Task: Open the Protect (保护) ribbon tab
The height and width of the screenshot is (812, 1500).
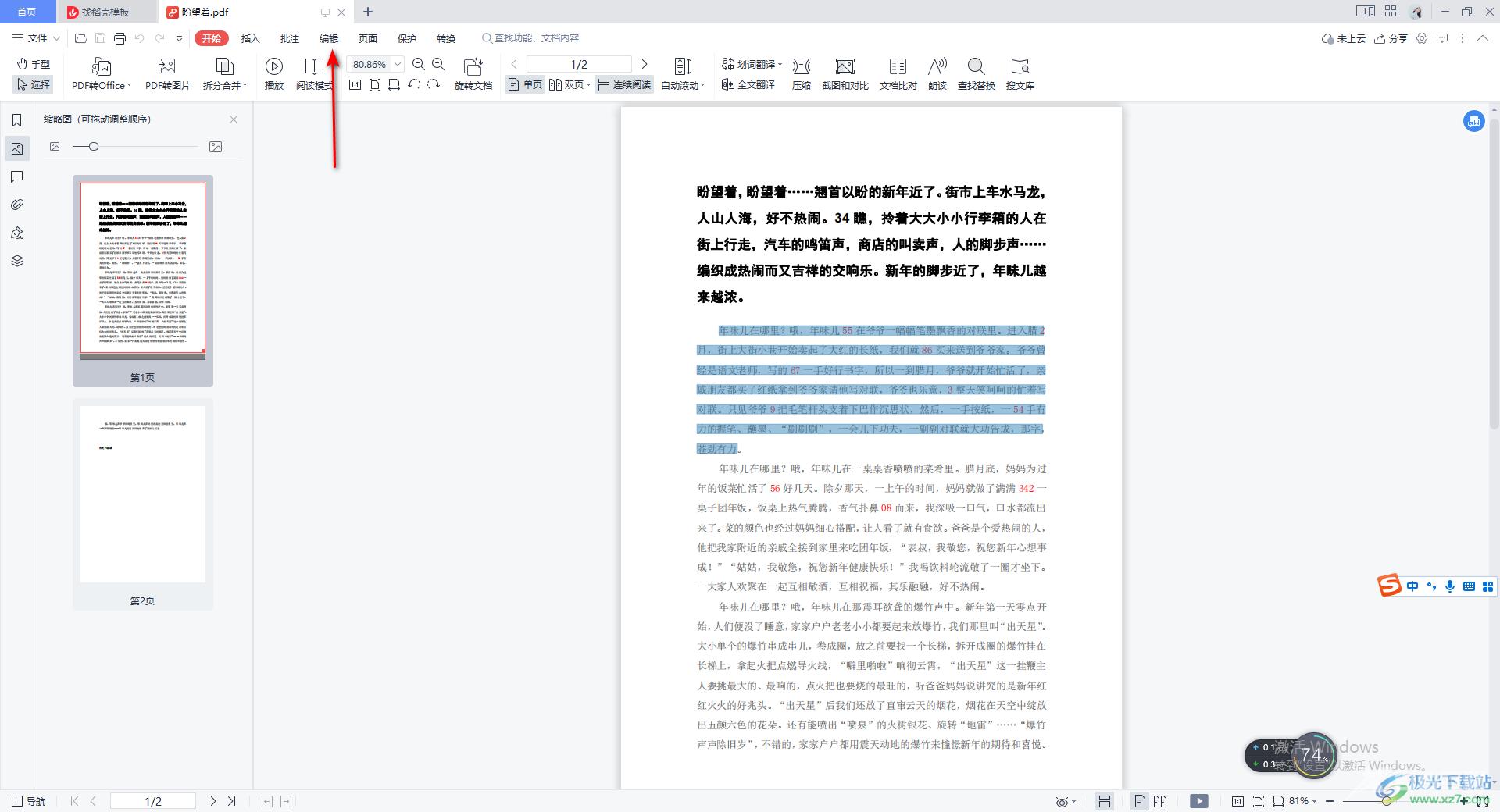Action: click(406, 38)
